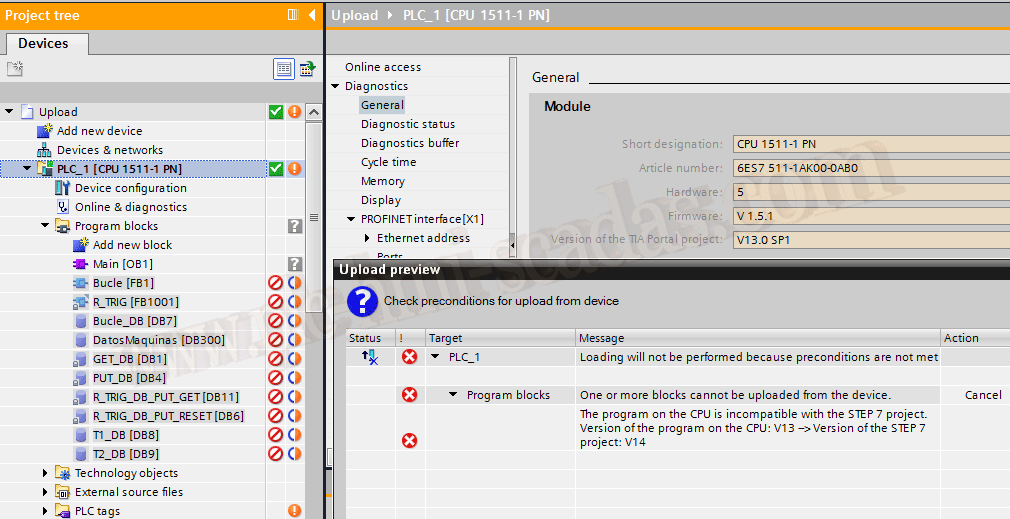Click the blue question mark preview icon
Viewport: 1010px width, 519px height.
[361, 301]
